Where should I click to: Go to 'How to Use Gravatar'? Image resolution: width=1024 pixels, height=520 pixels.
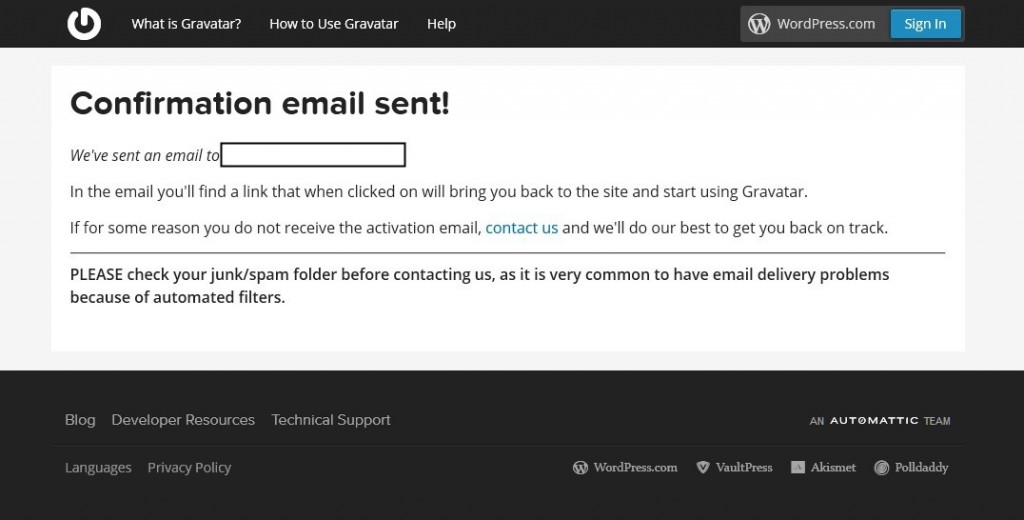334,24
